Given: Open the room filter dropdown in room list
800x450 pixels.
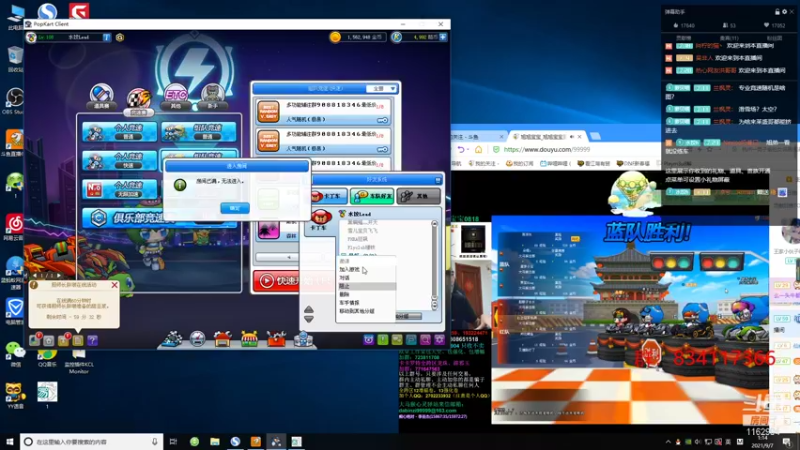Looking at the screenshot, I should pyautogui.click(x=382, y=88).
